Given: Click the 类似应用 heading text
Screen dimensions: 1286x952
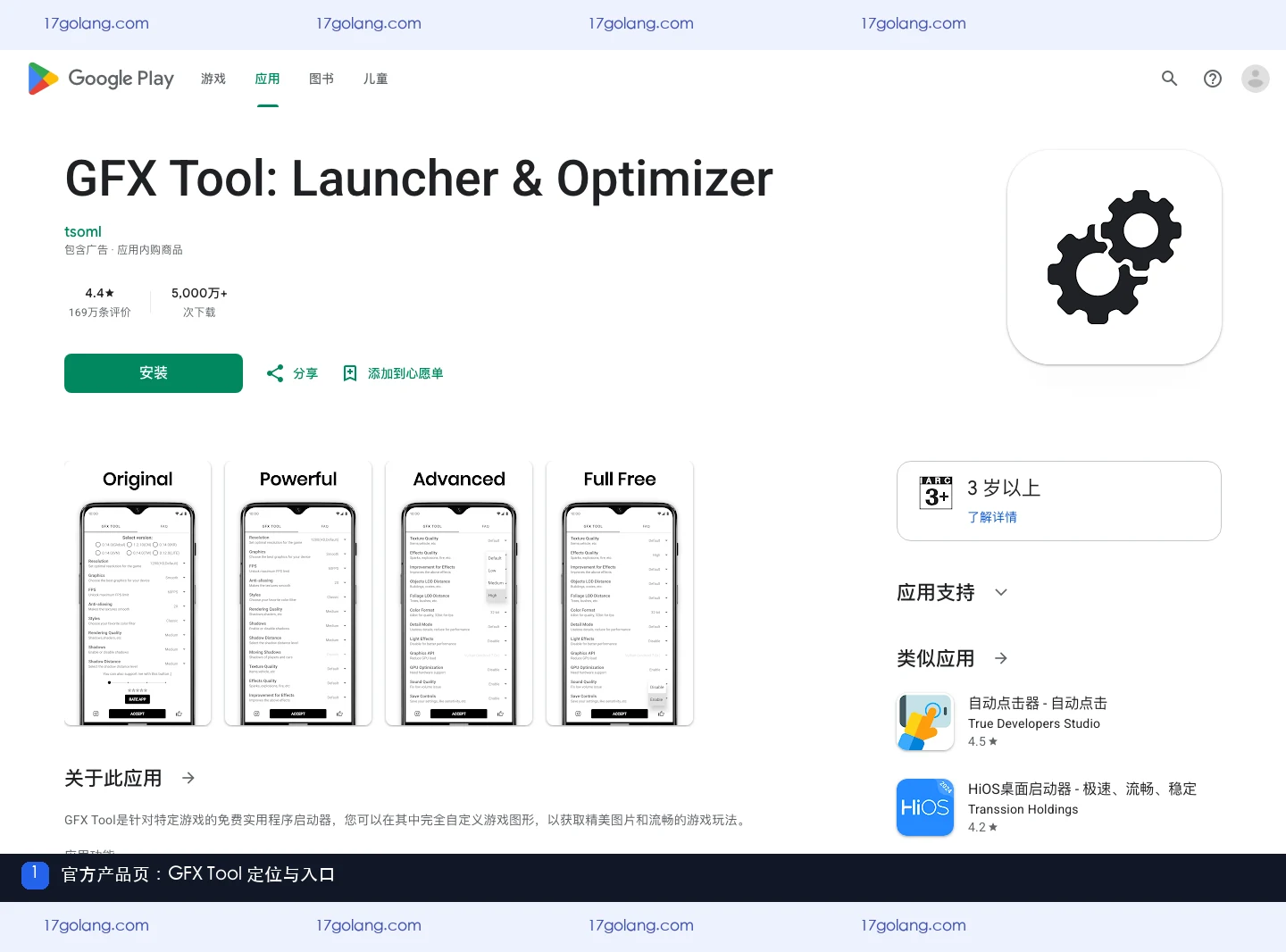Looking at the screenshot, I should [x=936, y=658].
